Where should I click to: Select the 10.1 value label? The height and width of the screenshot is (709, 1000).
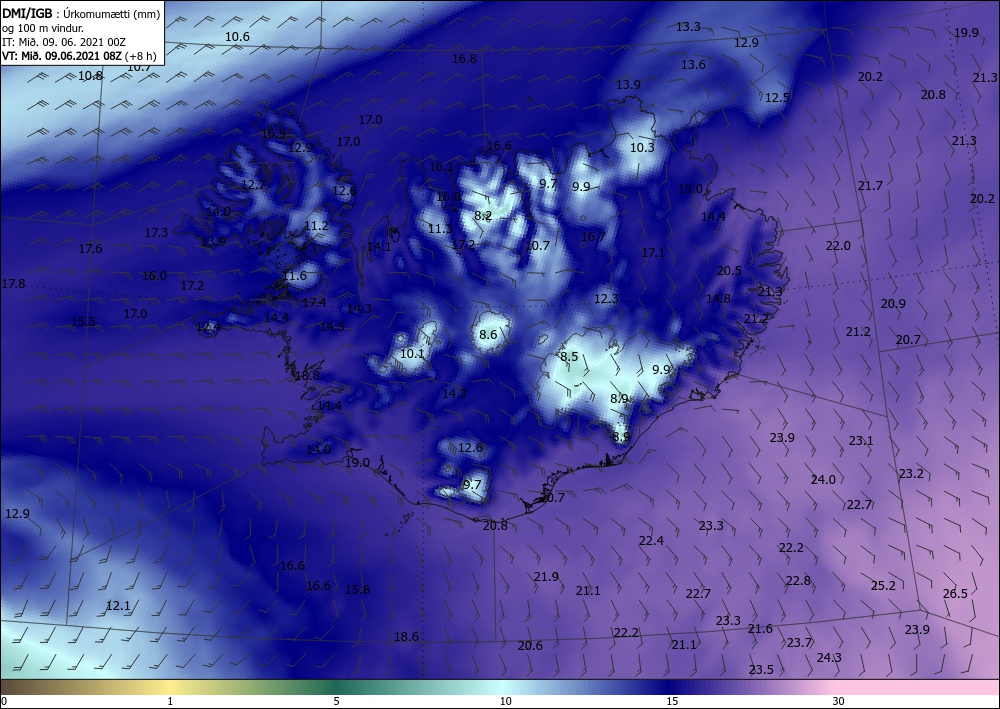pyautogui.click(x=412, y=353)
